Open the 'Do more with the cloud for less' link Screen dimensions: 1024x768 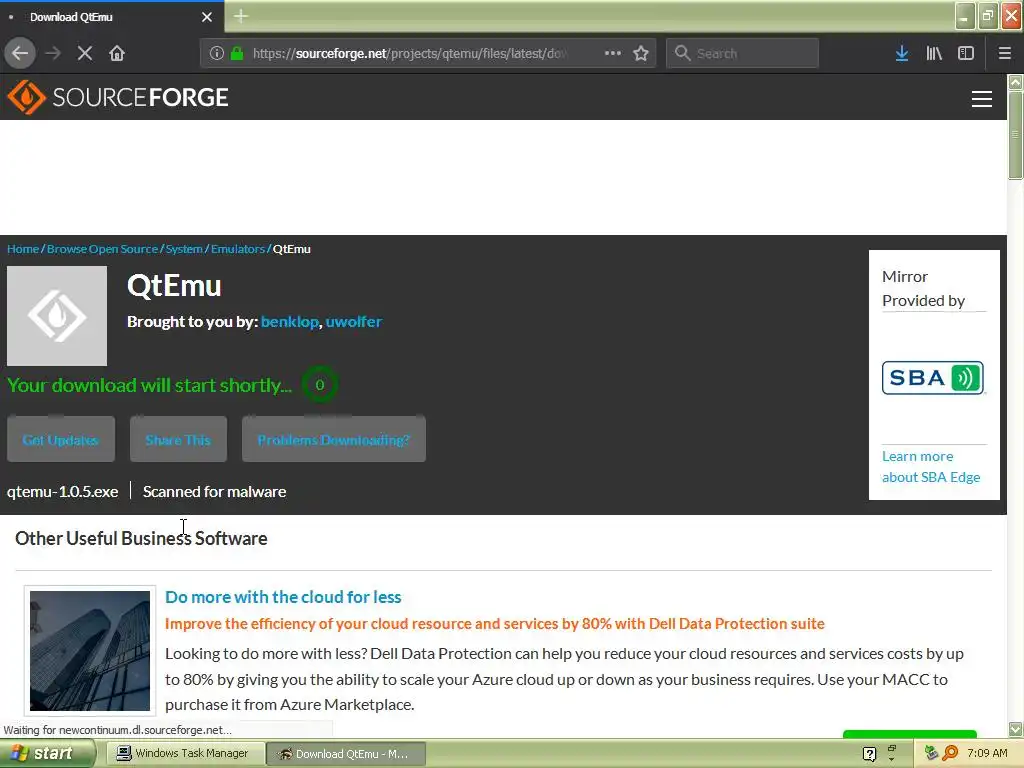pos(283,597)
